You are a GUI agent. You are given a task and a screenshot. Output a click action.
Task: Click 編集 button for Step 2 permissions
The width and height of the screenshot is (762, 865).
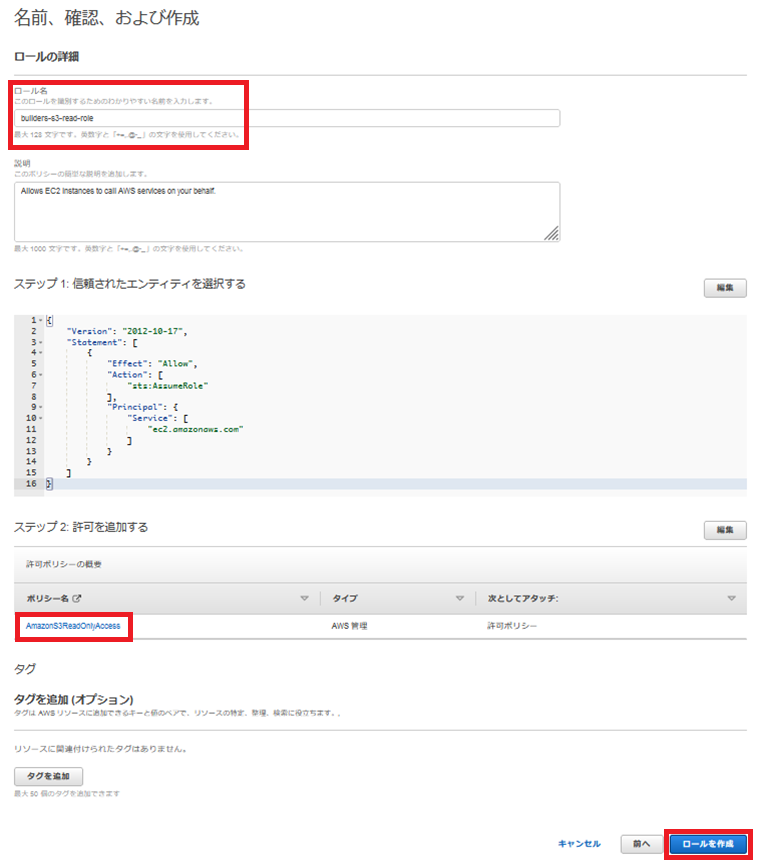tap(725, 530)
